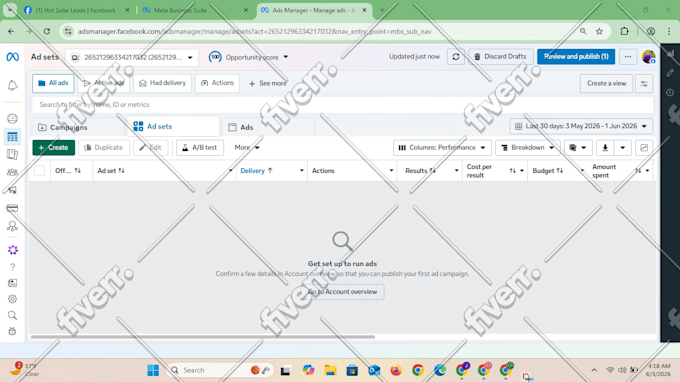Select the All ads filter
The height and width of the screenshot is (382, 680).
(x=53, y=83)
